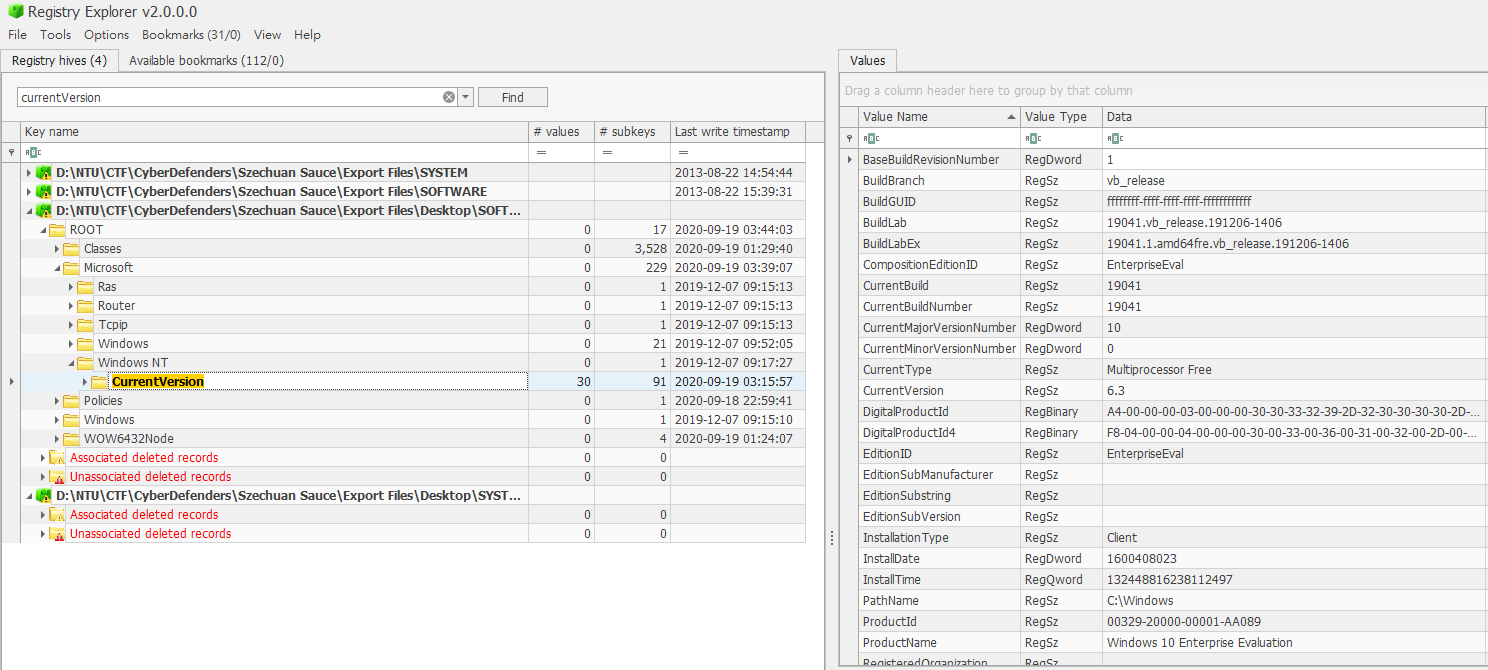Select the BuildLabEx value row
This screenshot has height=670, width=1488.
coord(1164,244)
